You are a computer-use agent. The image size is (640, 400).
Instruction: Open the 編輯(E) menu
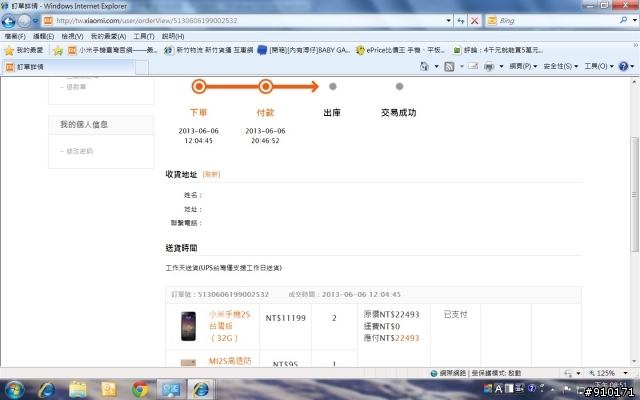43,36
